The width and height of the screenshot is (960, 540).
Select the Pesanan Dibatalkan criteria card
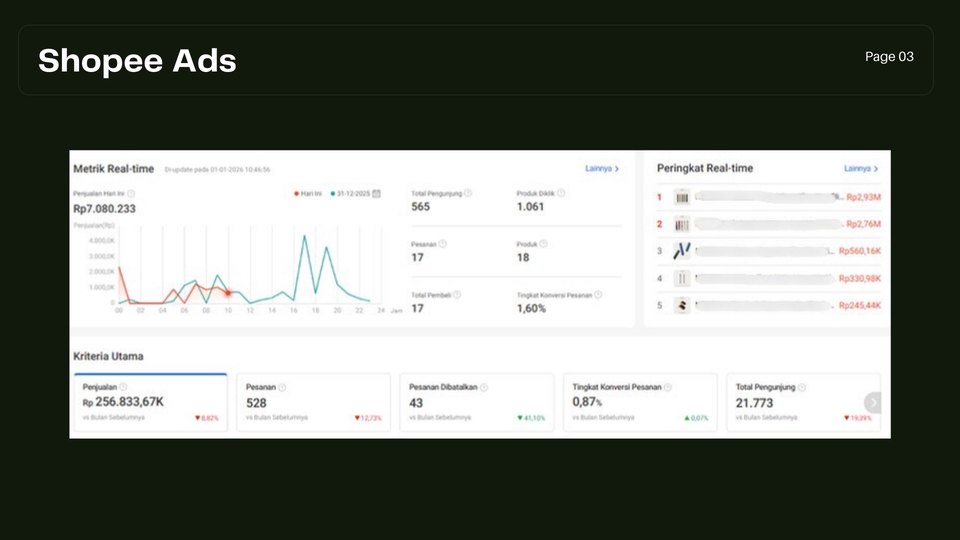(x=477, y=402)
